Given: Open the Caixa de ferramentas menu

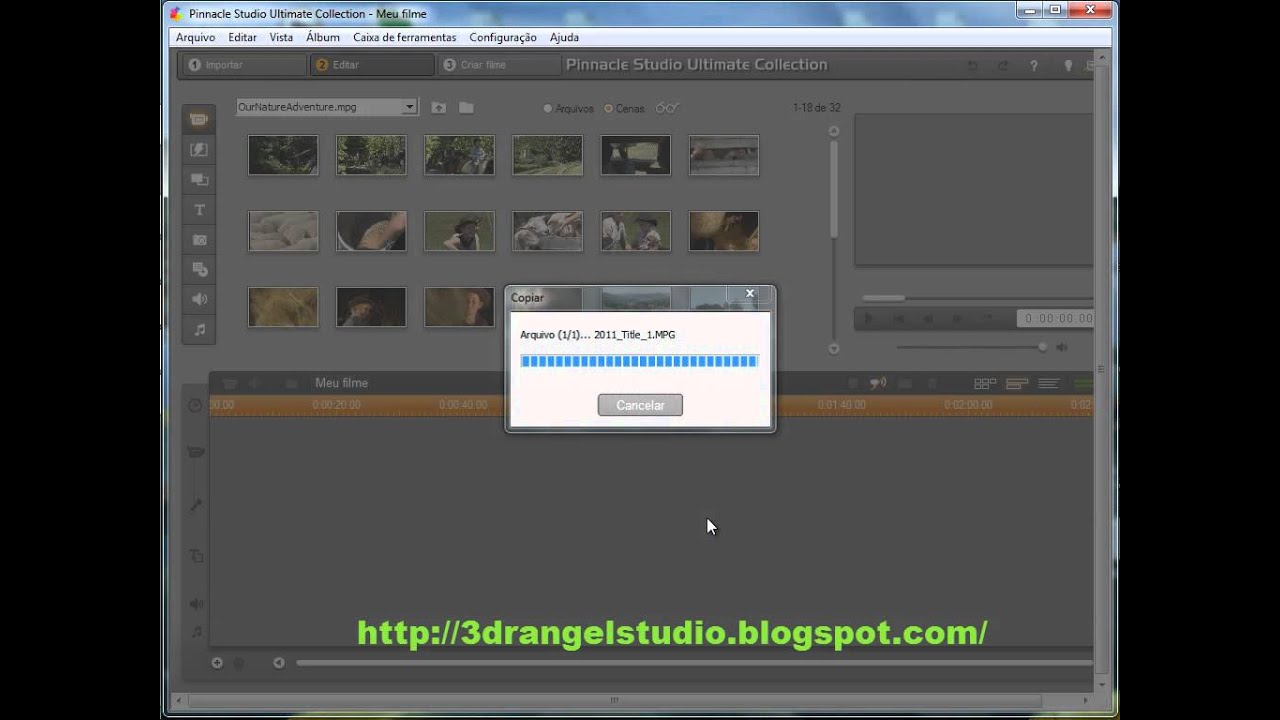Looking at the screenshot, I should click(x=404, y=37).
